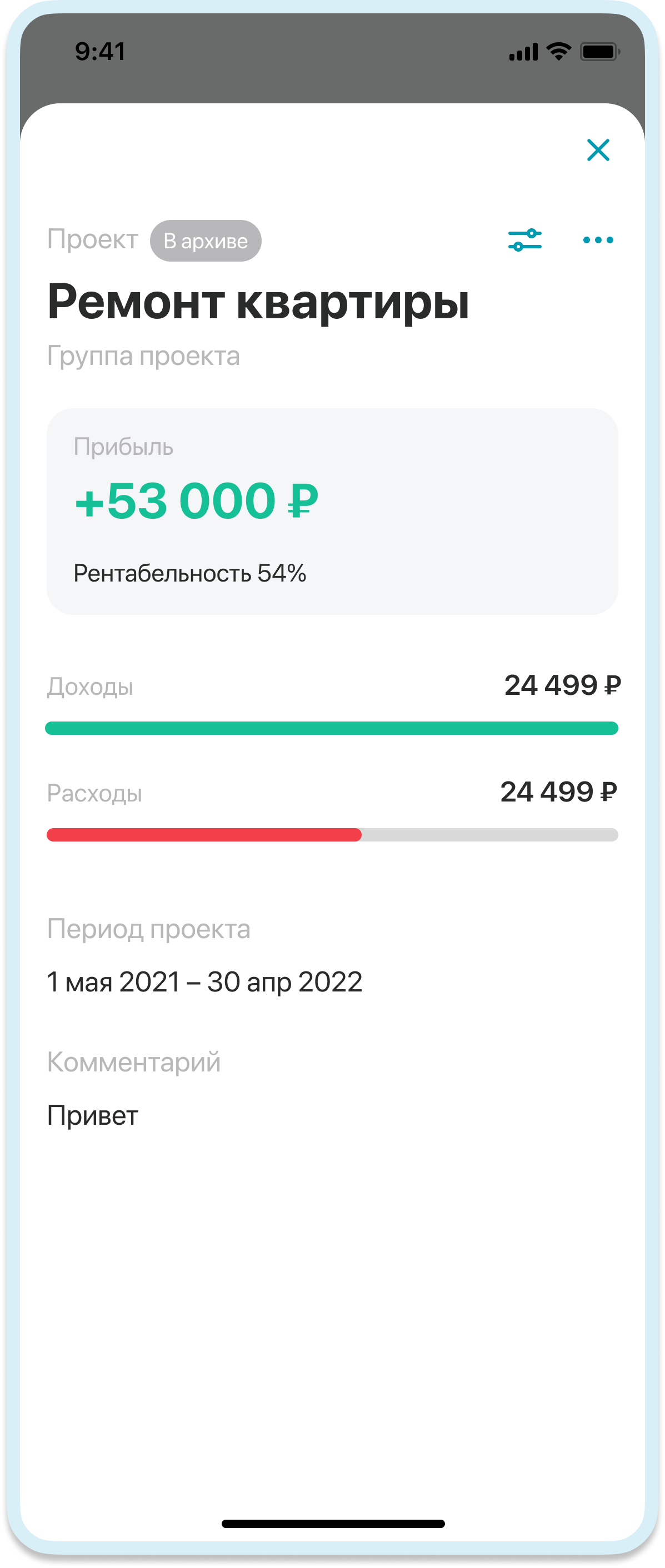Viewport: 665px width, 1568px height.
Task: Tap the home indicator bar at bottom
Action: pyautogui.click(x=333, y=1524)
